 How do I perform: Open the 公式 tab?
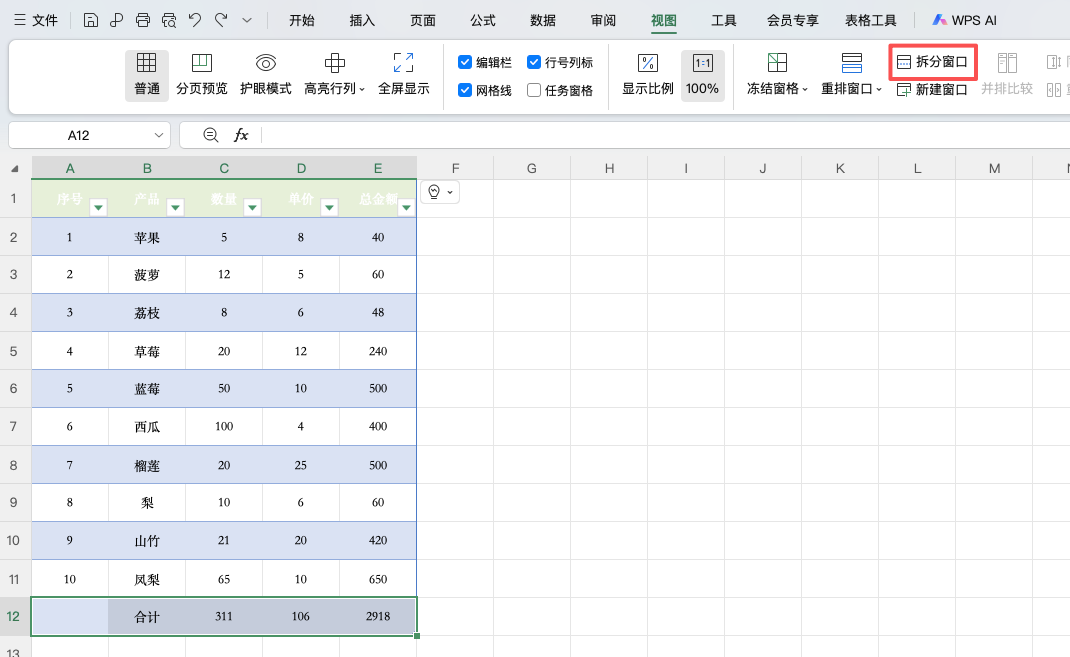[482, 20]
